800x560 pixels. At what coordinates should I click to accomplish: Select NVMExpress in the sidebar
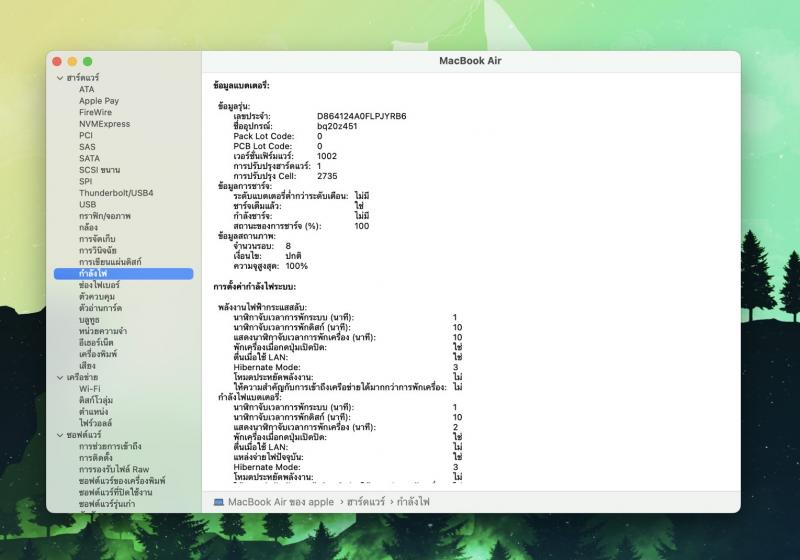(105, 124)
